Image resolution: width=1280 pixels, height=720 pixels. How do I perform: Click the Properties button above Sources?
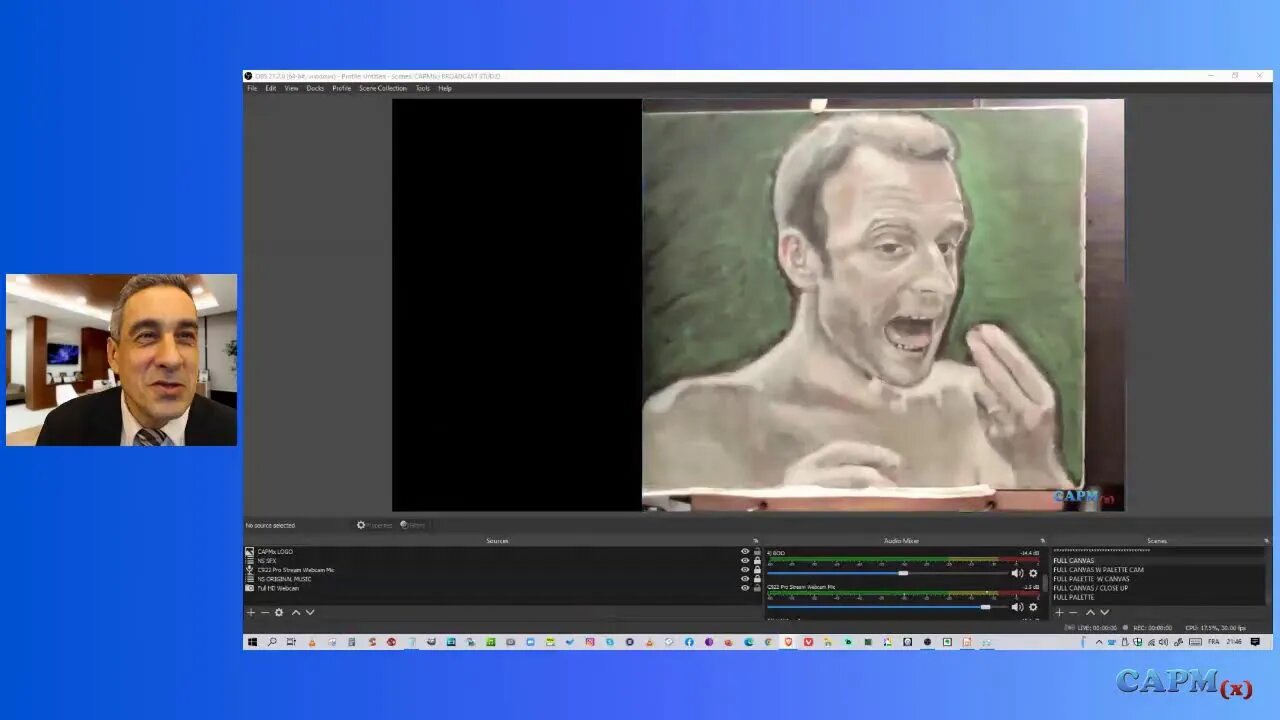point(375,525)
